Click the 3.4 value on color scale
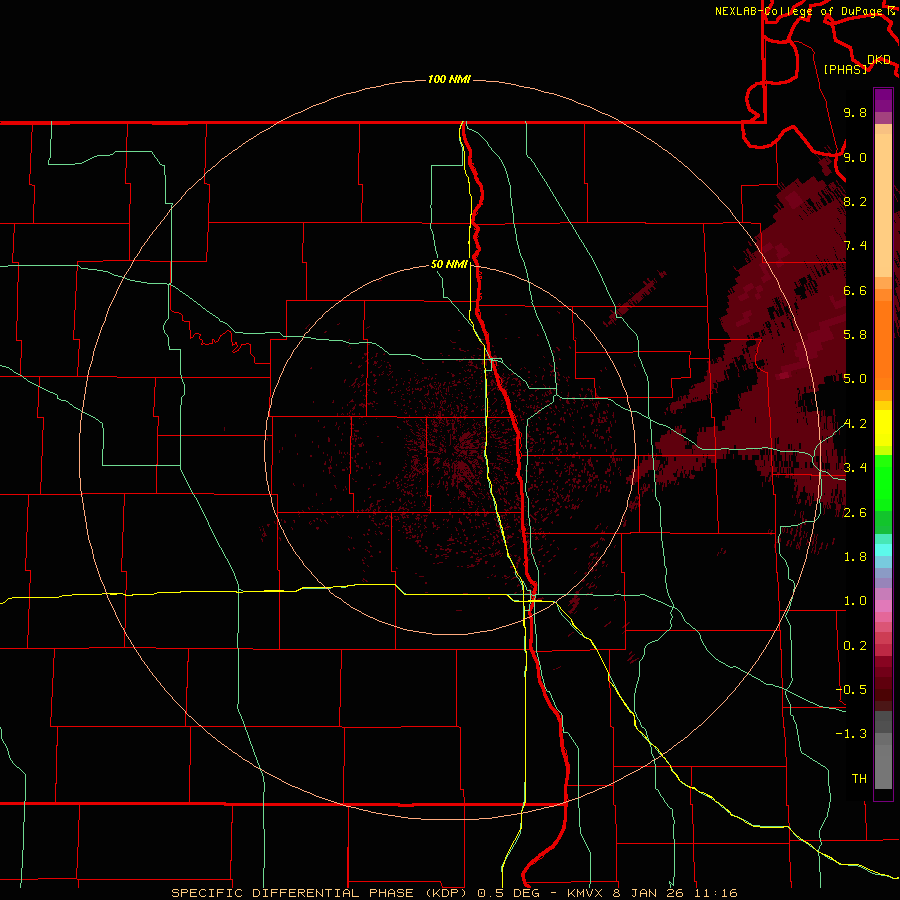Viewport: 900px width, 900px height. pos(855,468)
